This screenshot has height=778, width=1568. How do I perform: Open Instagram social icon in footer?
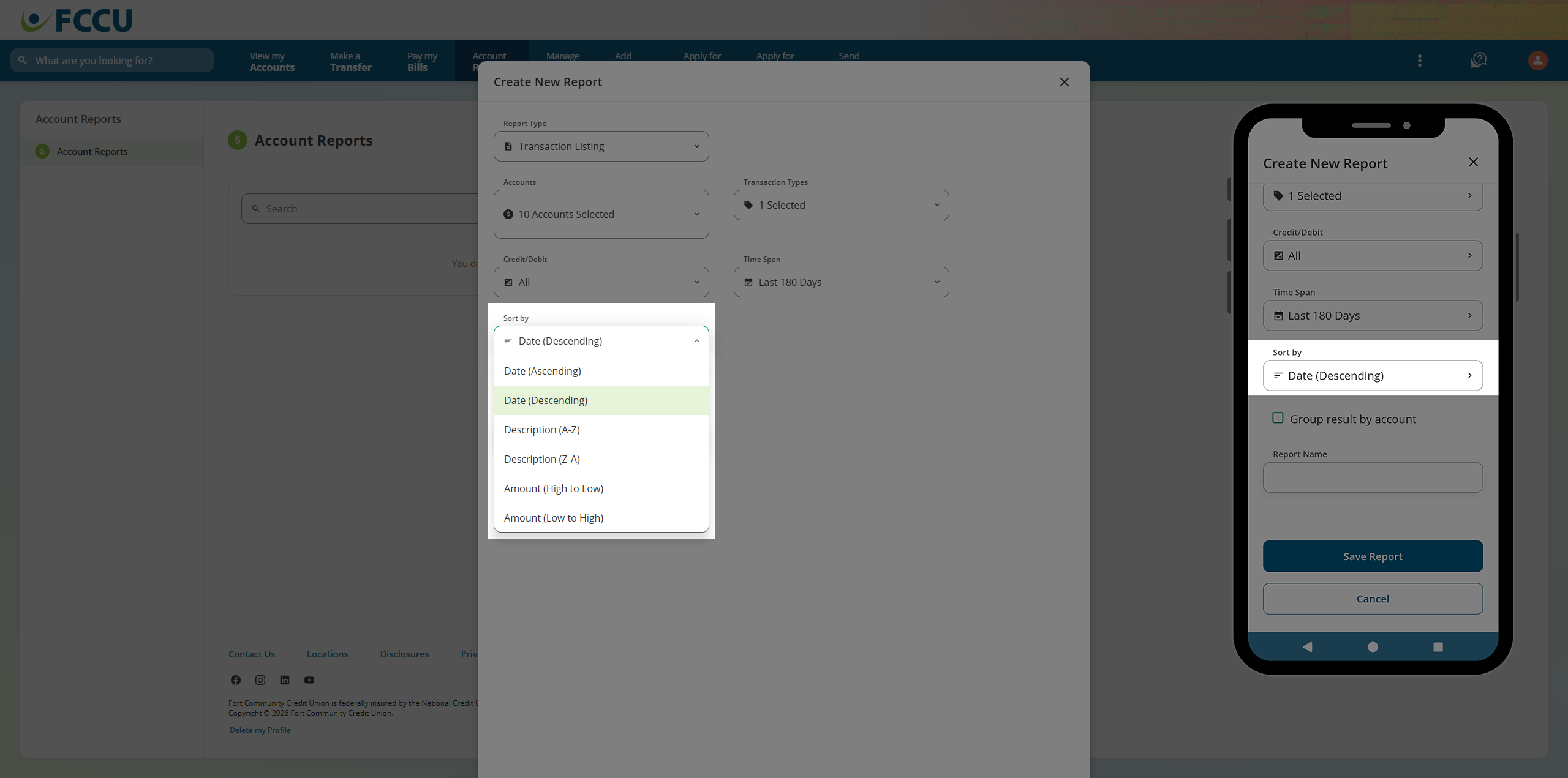pyautogui.click(x=260, y=680)
